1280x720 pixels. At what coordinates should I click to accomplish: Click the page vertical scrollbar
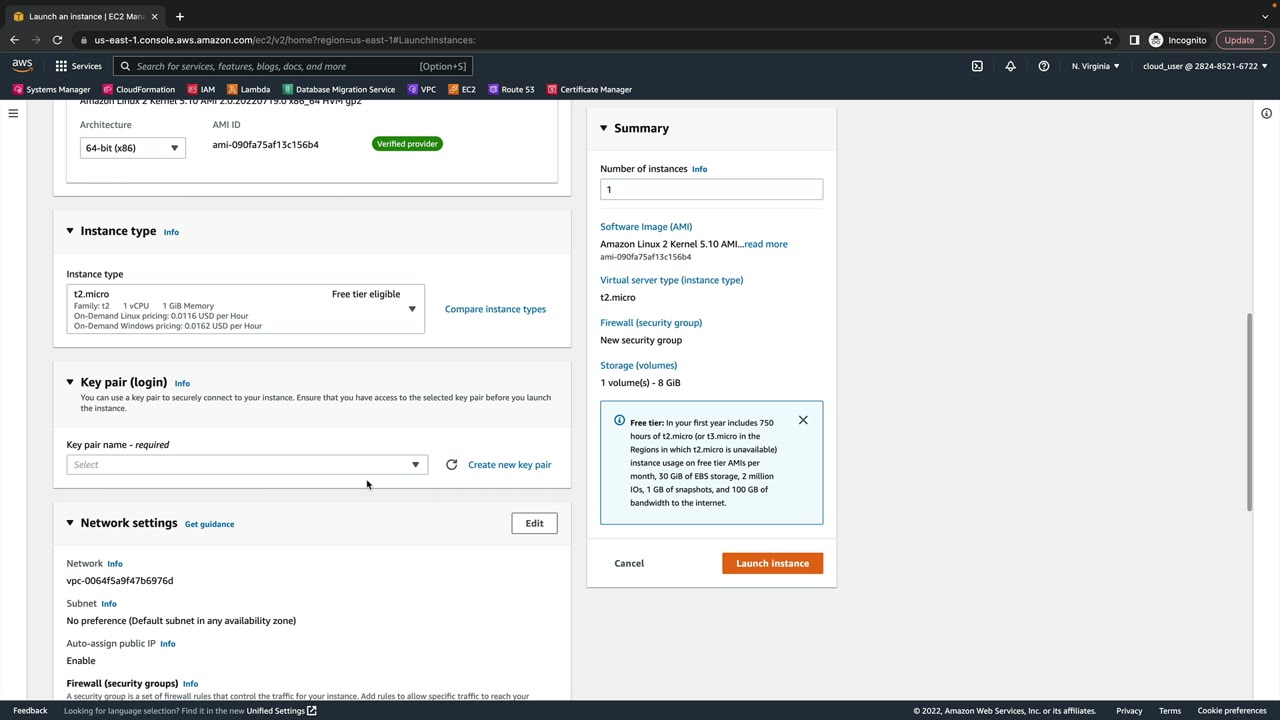[x=1249, y=412]
